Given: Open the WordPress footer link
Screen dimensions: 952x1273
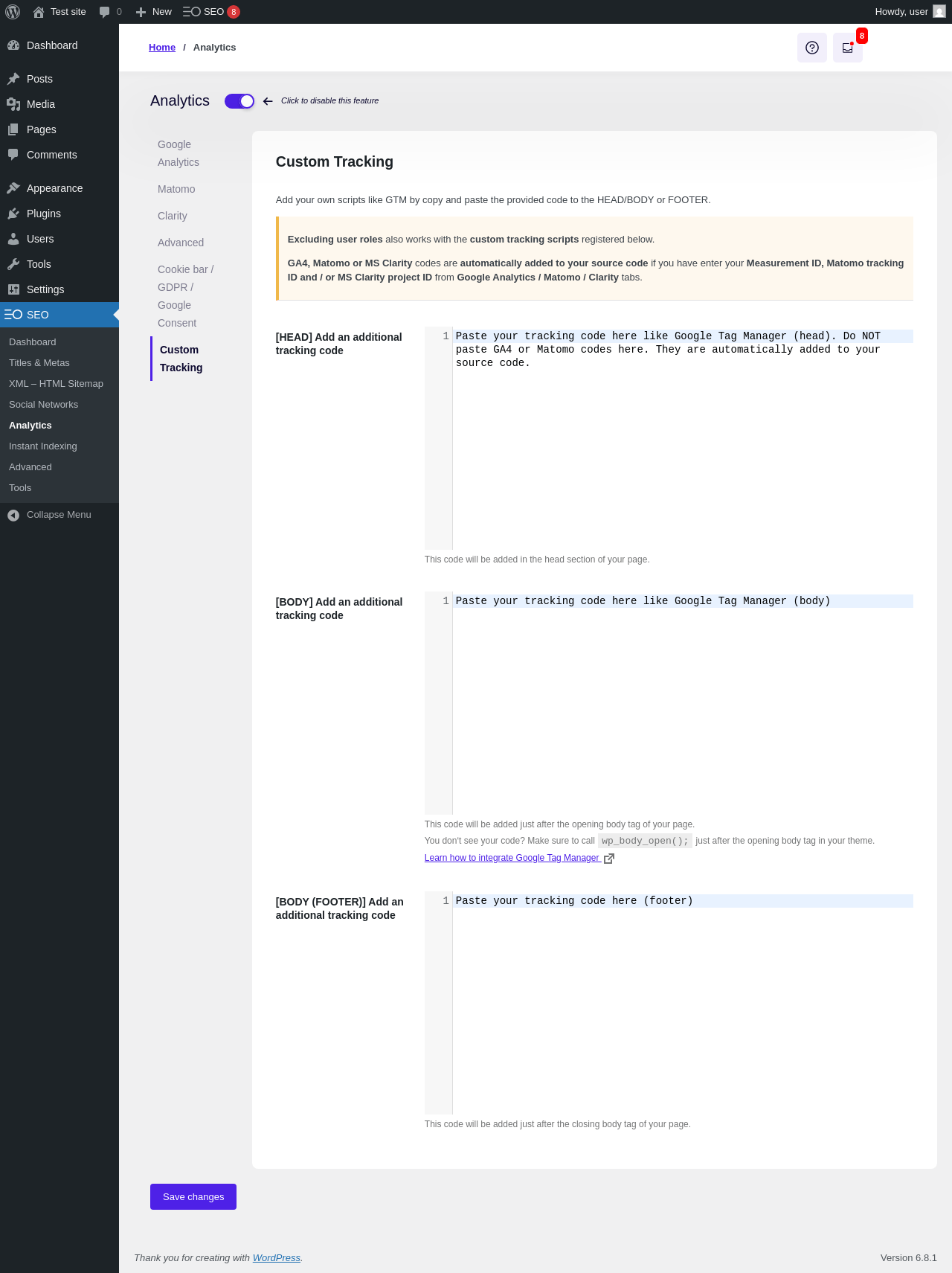Looking at the screenshot, I should tap(277, 1258).
